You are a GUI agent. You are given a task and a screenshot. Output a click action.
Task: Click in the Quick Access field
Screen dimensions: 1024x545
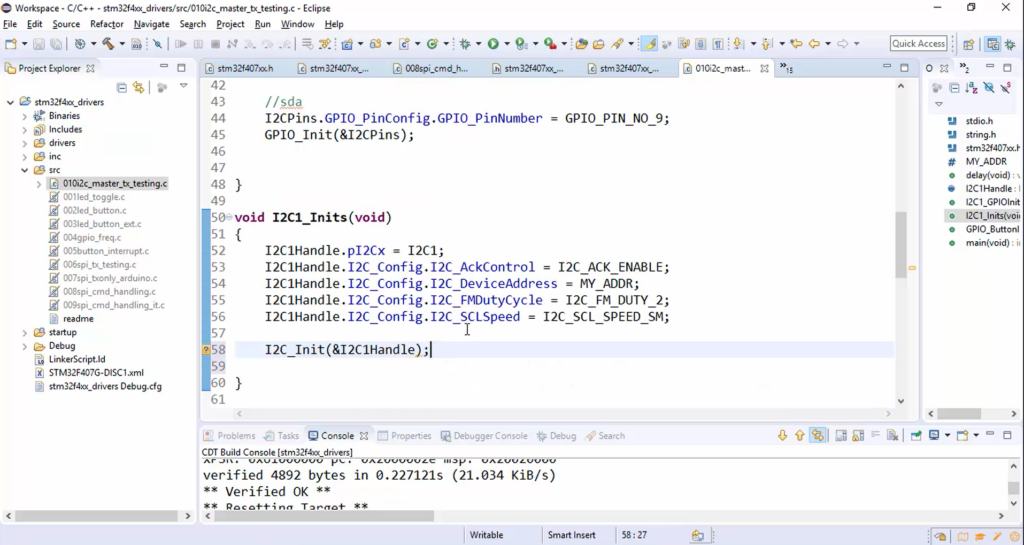coord(918,44)
